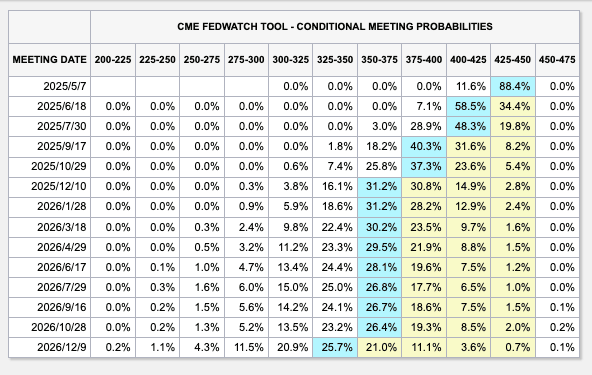592x375 pixels.
Task: Click the 88.4% cell for 2025/5/7
Action: [x=512, y=86]
